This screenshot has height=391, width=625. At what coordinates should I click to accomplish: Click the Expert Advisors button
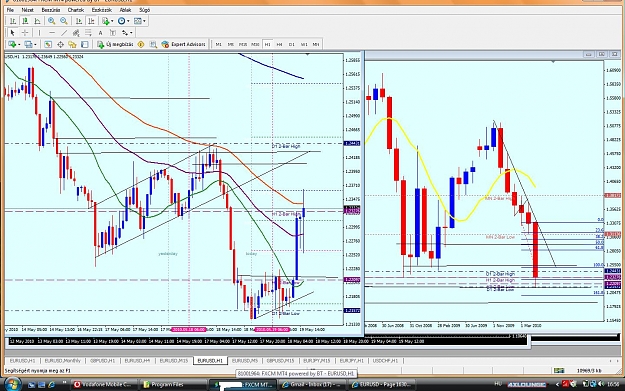(x=184, y=44)
